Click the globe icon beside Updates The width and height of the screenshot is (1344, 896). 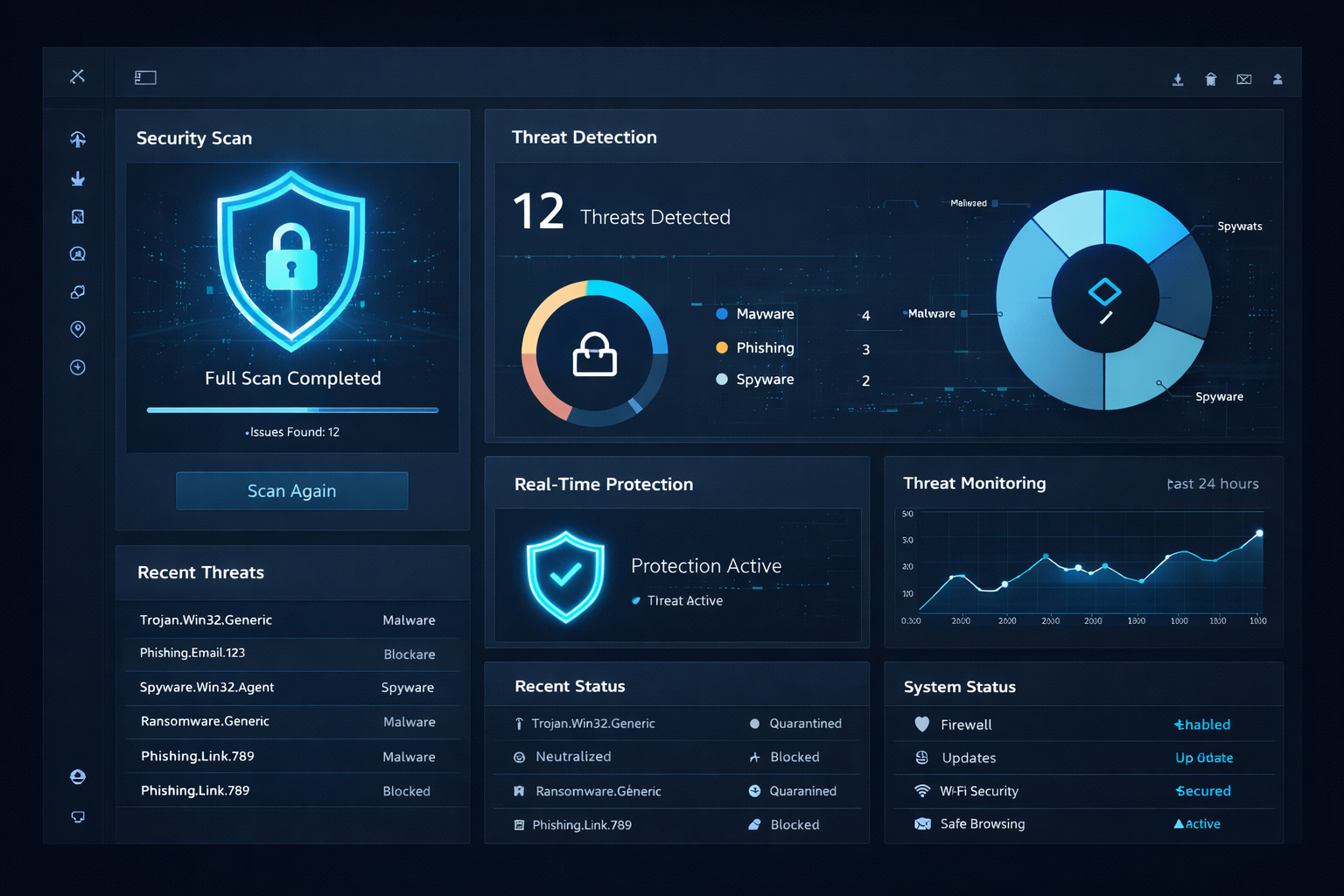pyautogui.click(x=922, y=758)
